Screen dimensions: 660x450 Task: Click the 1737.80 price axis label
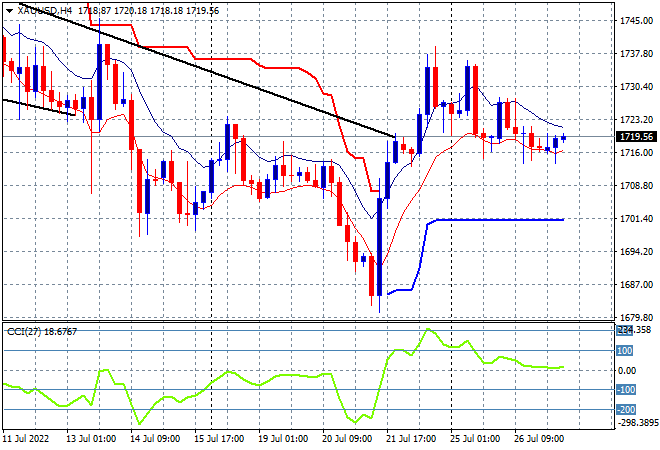[x=636, y=53]
